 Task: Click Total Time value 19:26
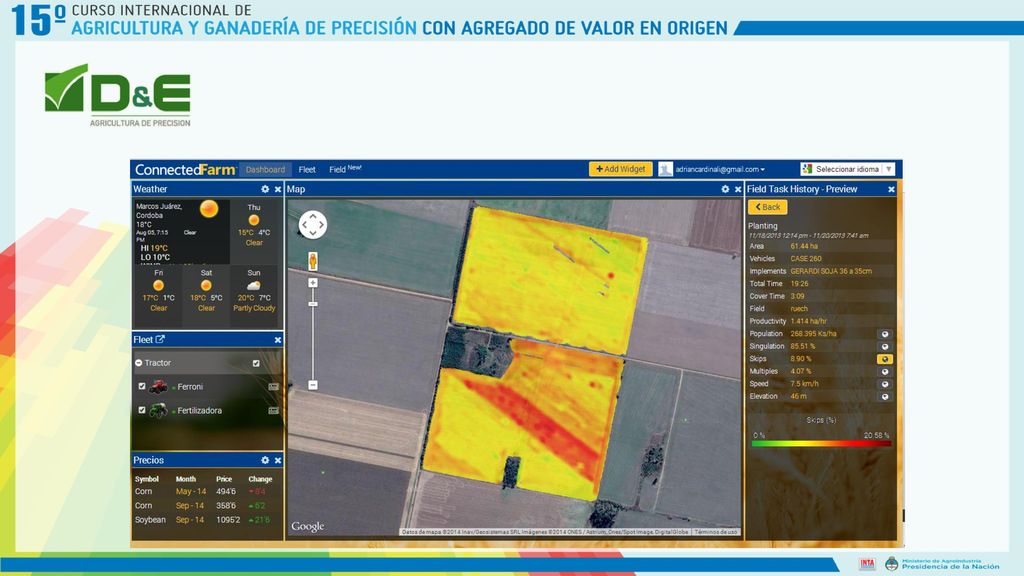point(799,283)
